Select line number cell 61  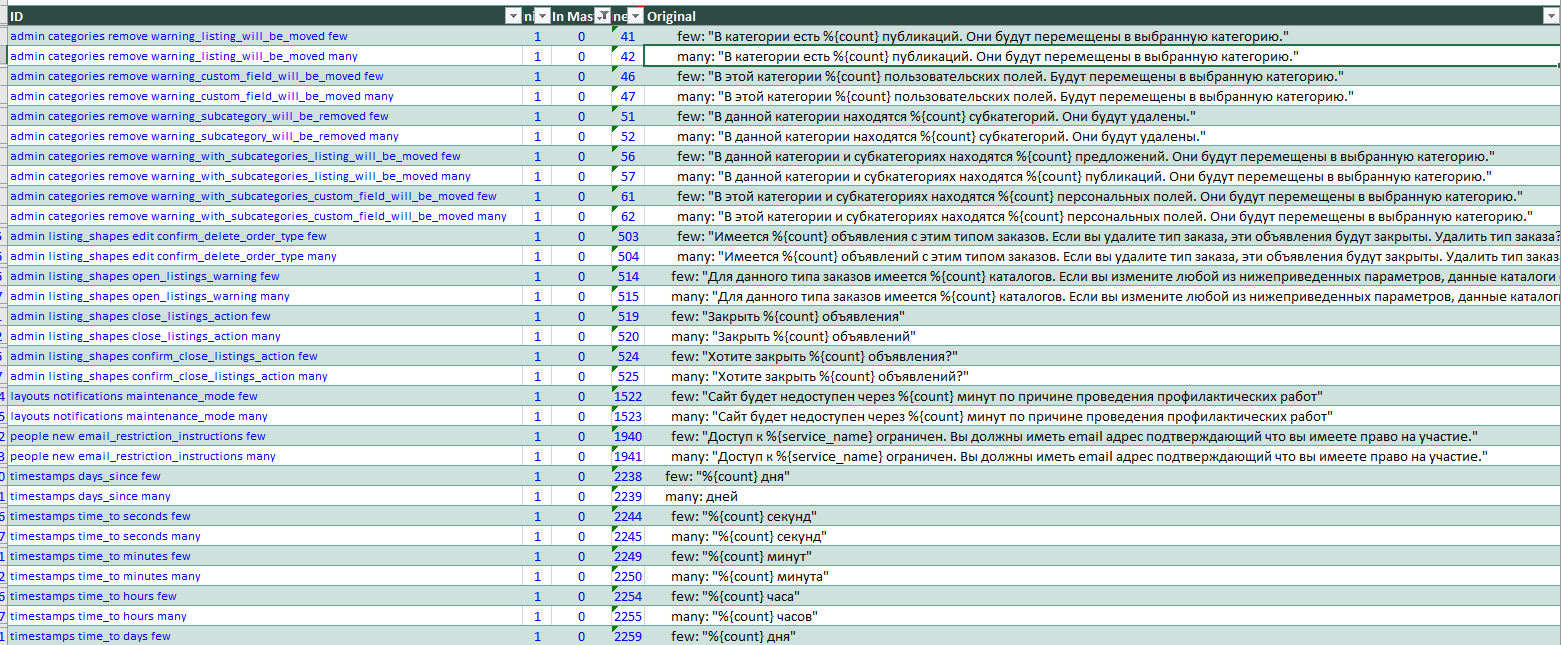tap(628, 196)
